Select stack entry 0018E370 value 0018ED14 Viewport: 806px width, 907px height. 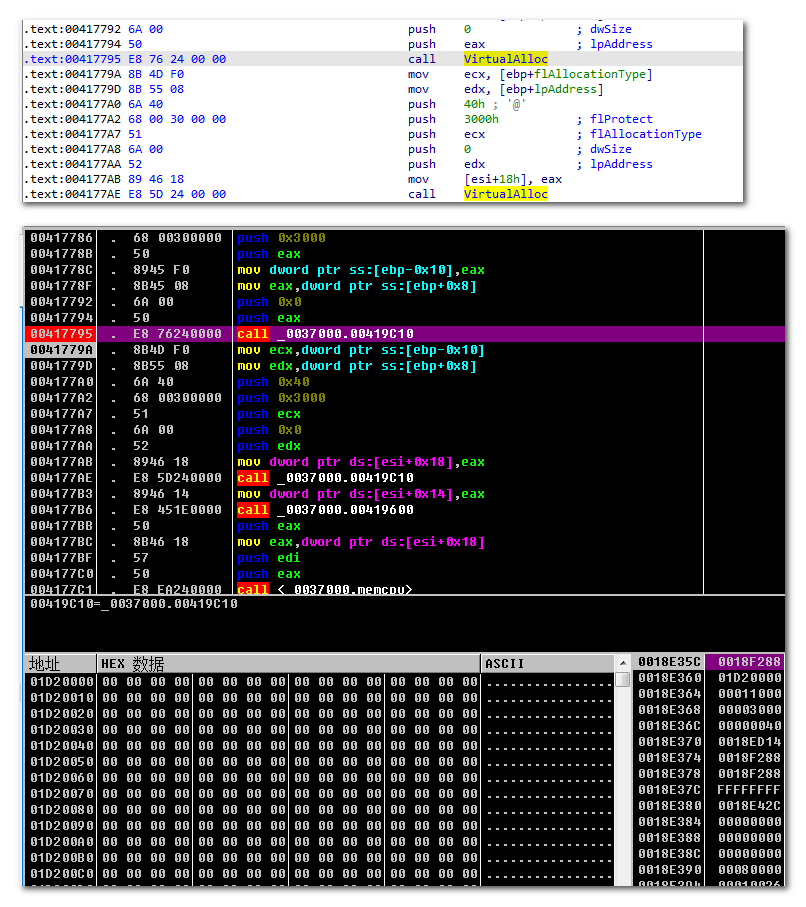click(x=709, y=742)
